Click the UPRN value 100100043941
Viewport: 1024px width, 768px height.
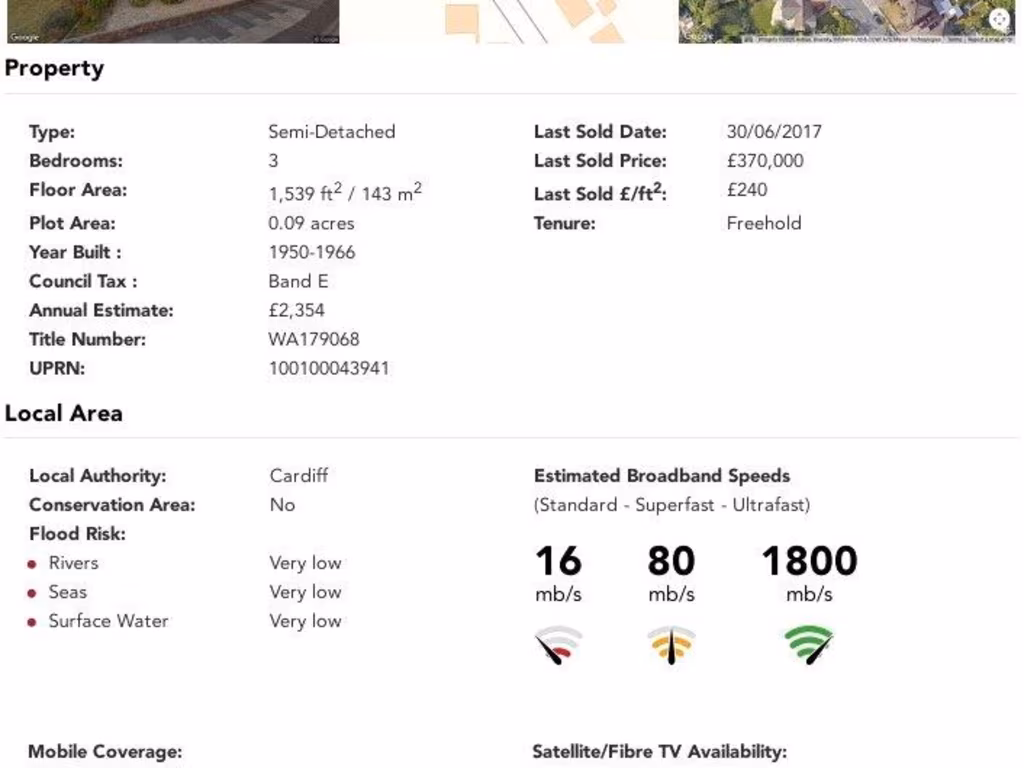[x=329, y=368]
